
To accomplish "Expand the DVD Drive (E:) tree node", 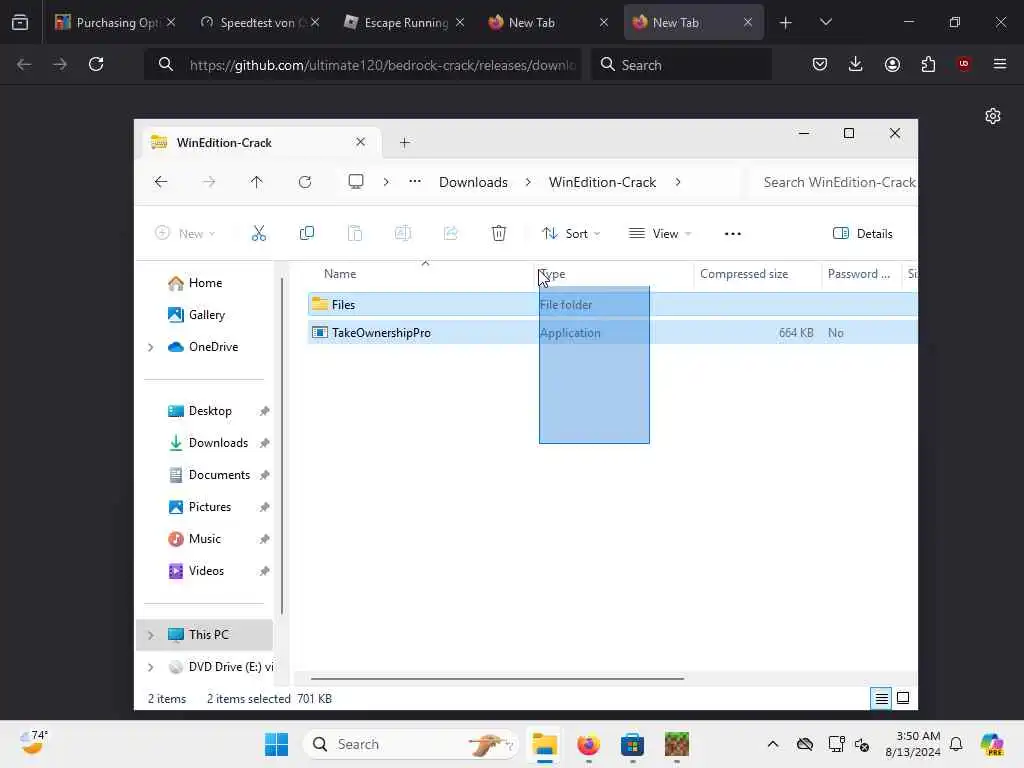I will coord(151,667).
